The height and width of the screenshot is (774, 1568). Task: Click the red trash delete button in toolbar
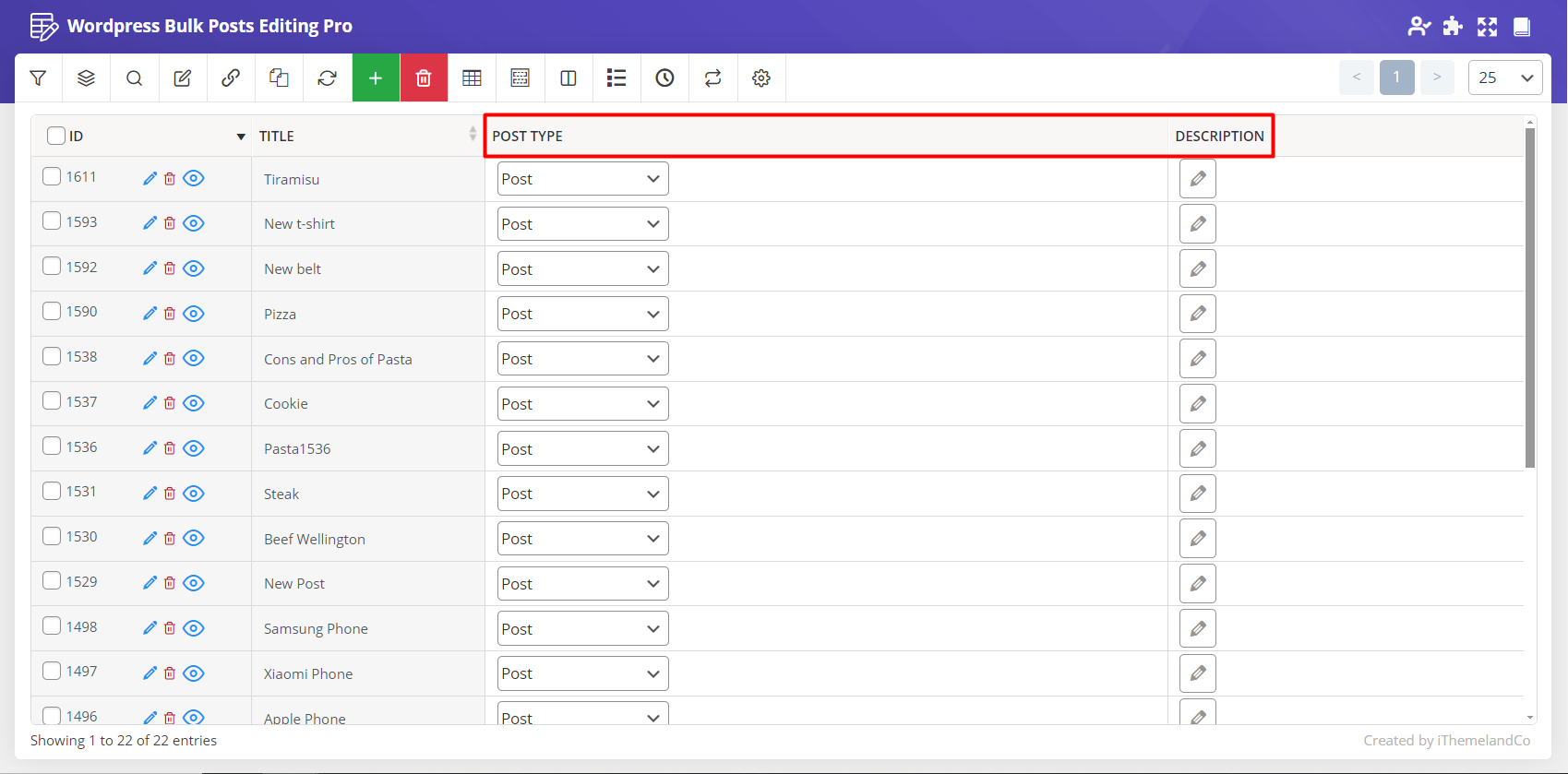click(x=424, y=78)
